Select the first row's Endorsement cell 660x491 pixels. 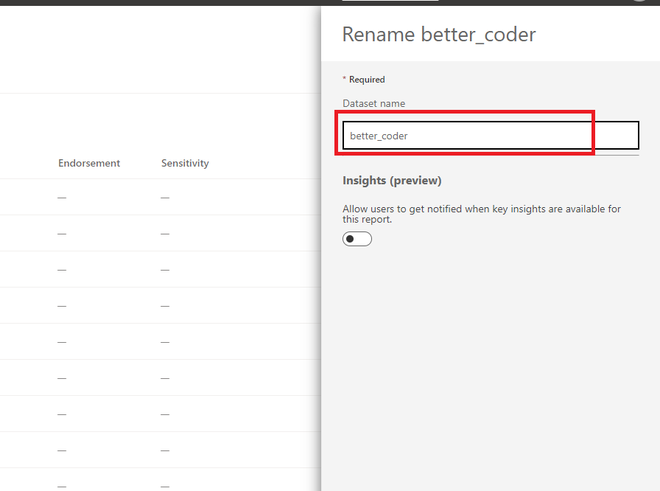click(62, 198)
